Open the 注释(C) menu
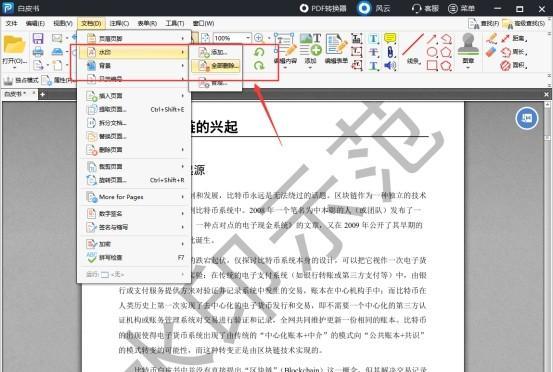553x372 pixels. [x=119, y=23]
